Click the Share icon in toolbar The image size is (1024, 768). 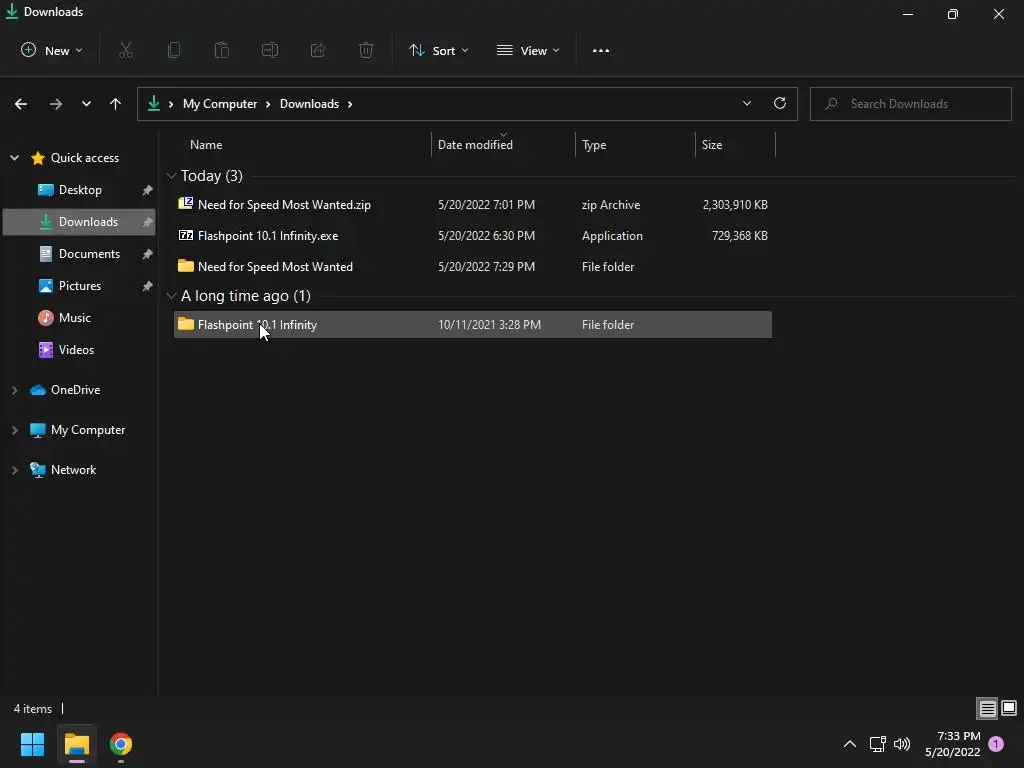point(318,50)
